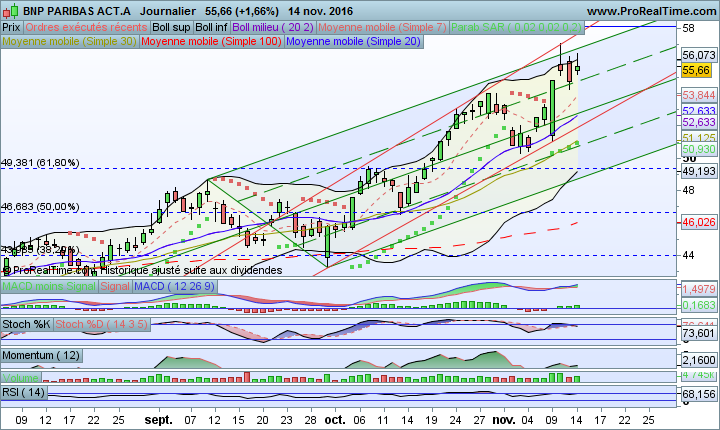
Task: Click the yellow current price tag 55,66
Action: click(x=696, y=70)
